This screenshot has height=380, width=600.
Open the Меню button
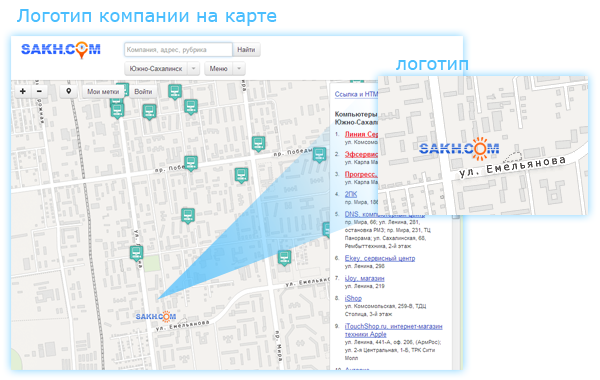click(218, 69)
